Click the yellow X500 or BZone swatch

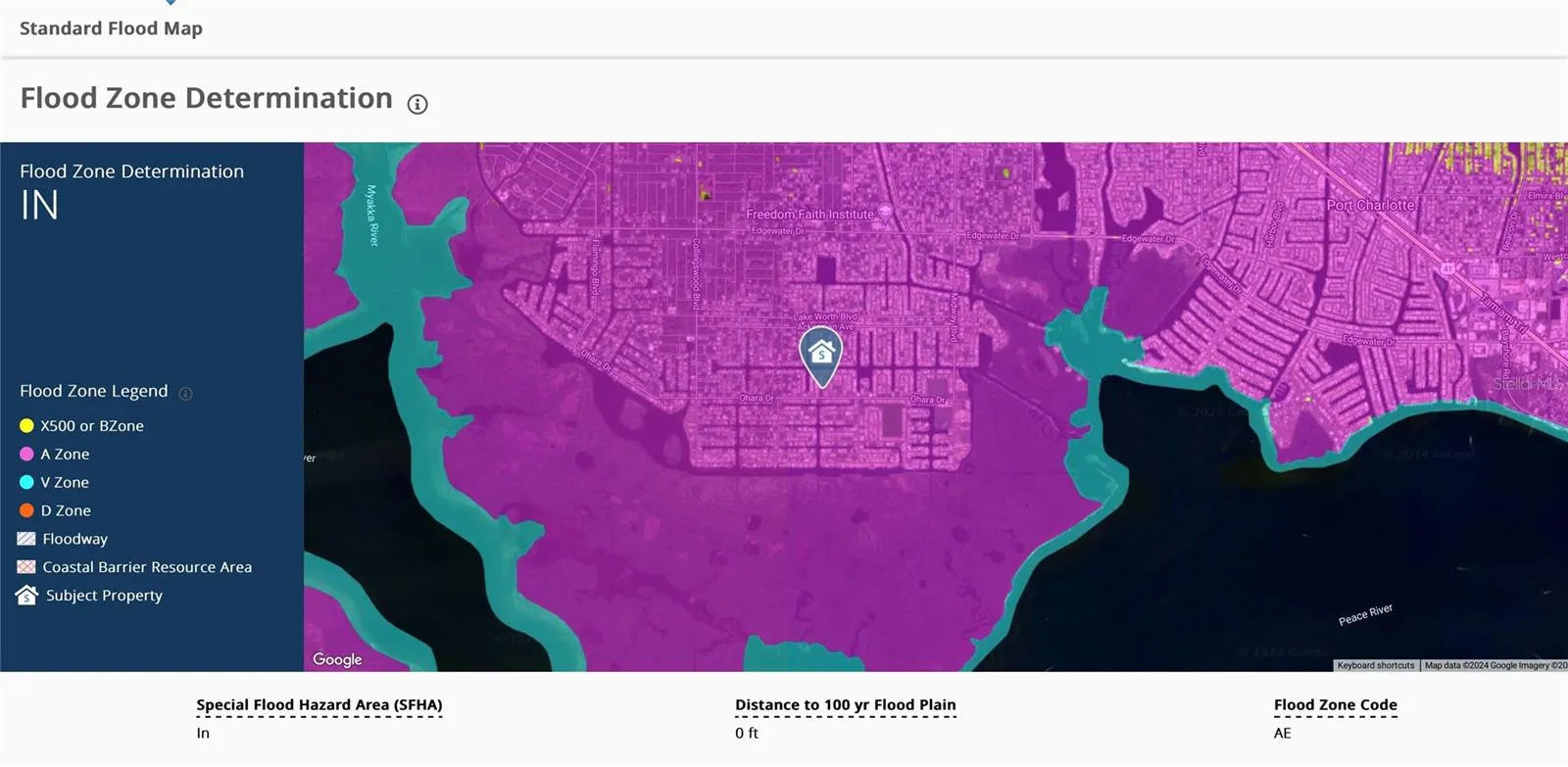point(26,426)
